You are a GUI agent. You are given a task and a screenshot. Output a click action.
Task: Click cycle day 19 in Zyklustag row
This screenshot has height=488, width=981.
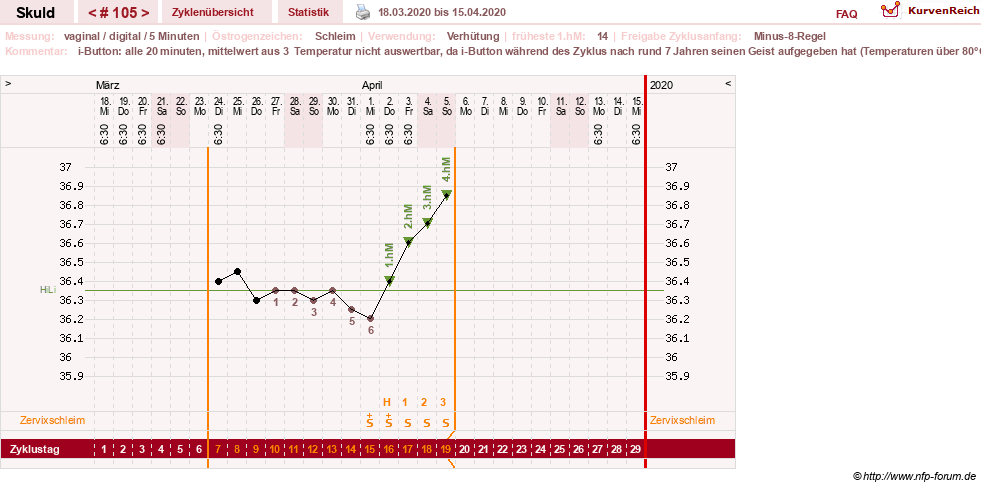coord(446,449)
